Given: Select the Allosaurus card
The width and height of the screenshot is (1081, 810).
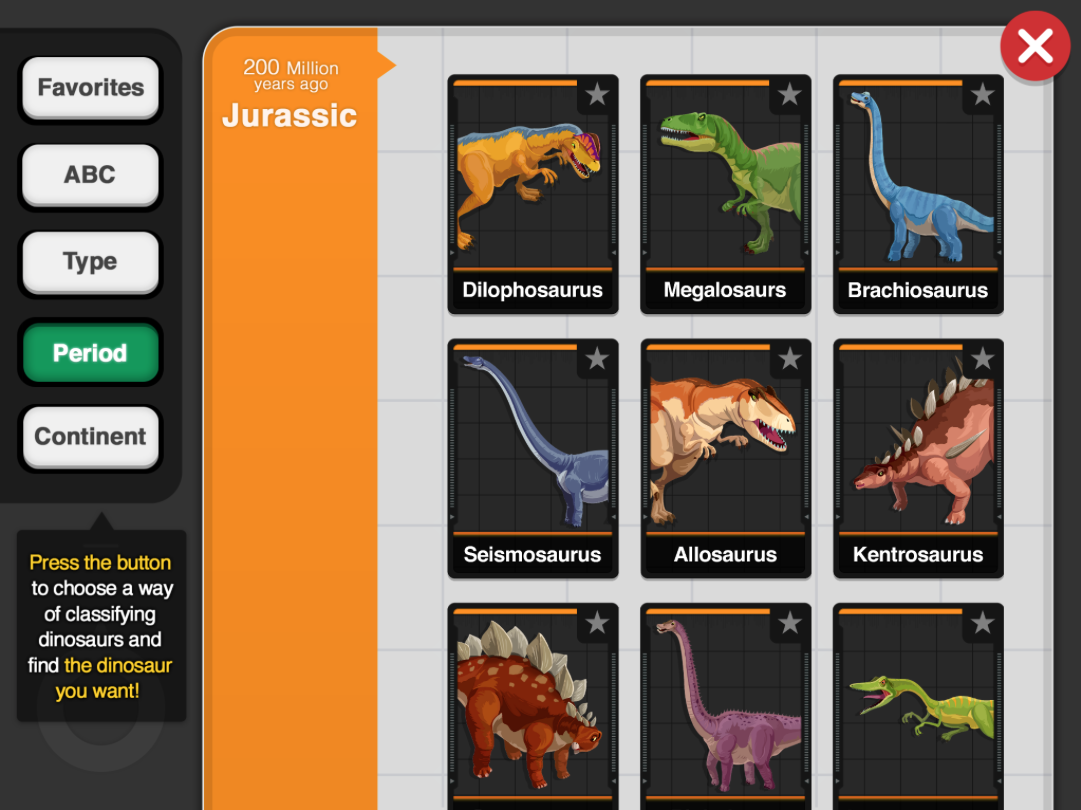Looking at the screenshot, I should coord(725,458).
